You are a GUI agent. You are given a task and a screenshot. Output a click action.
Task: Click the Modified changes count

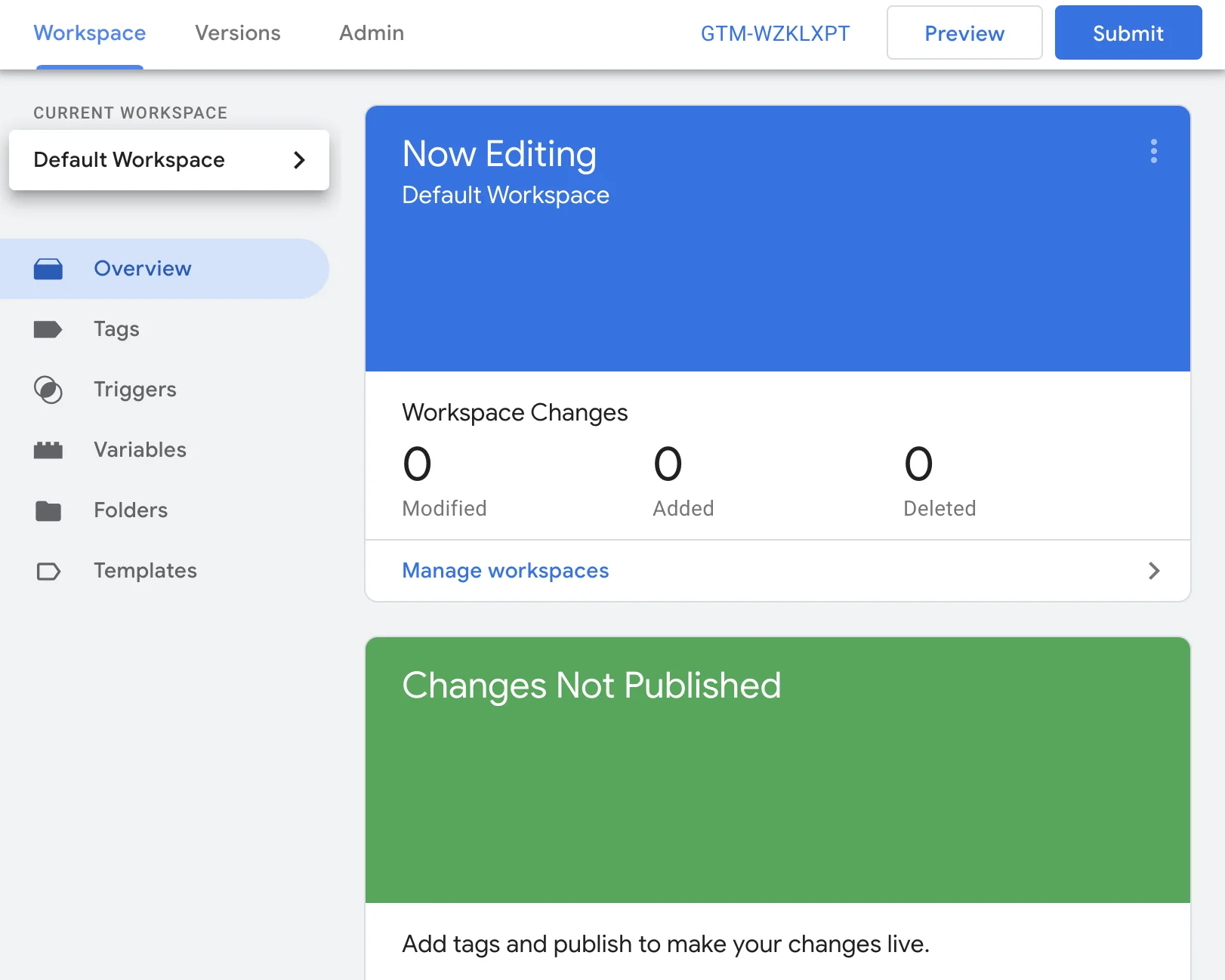pyautogui.click(x=417, y=464)
